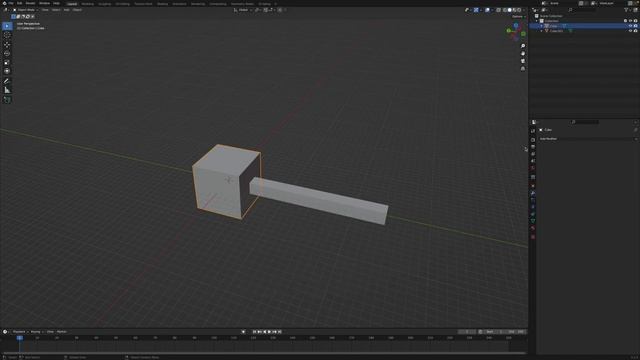Collapse the Collection in outliner
Viewport: 640px width, 360px height.
[x=537, y=21]
